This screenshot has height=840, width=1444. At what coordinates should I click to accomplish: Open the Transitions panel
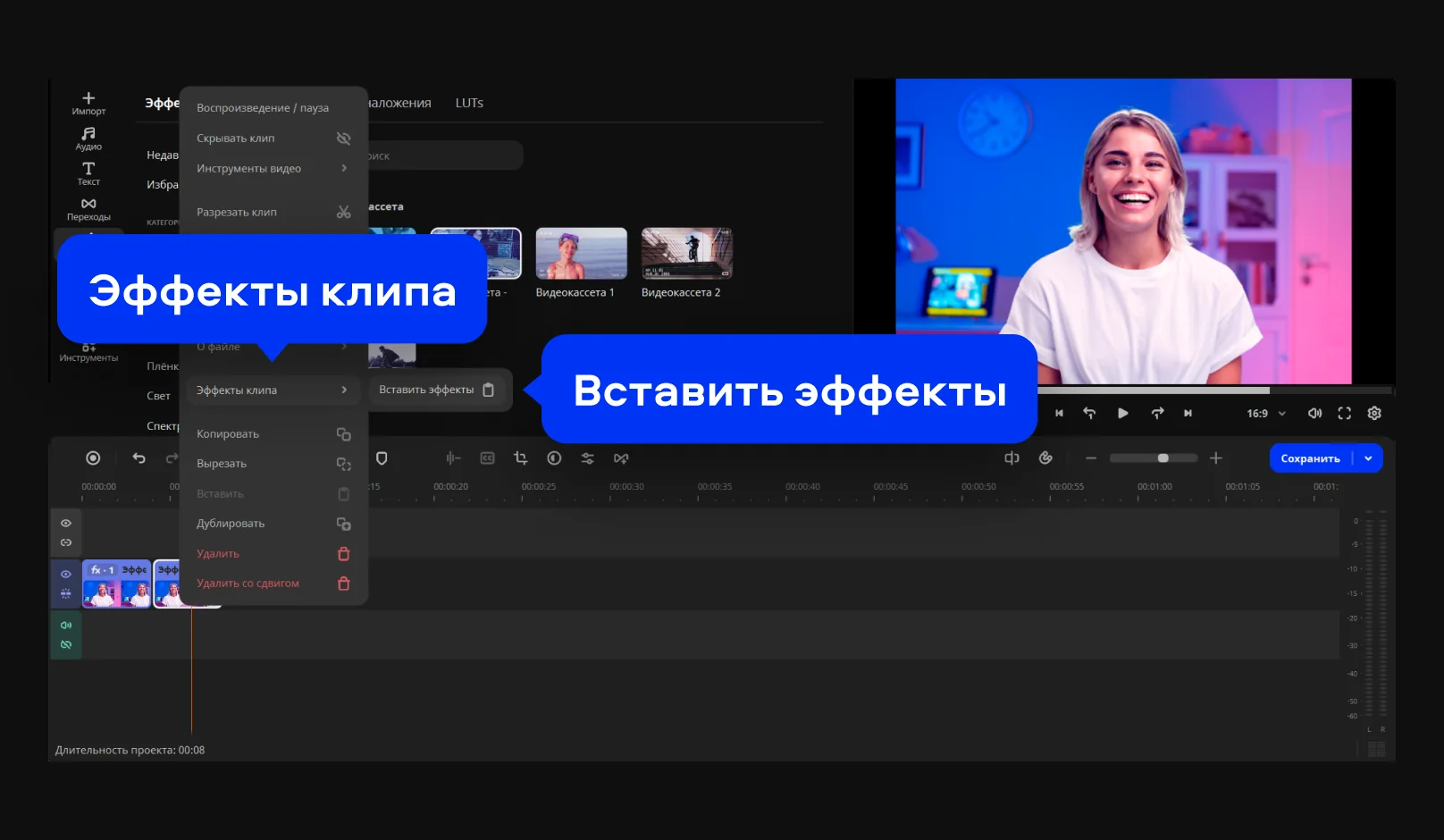click(x=88, y=208)
